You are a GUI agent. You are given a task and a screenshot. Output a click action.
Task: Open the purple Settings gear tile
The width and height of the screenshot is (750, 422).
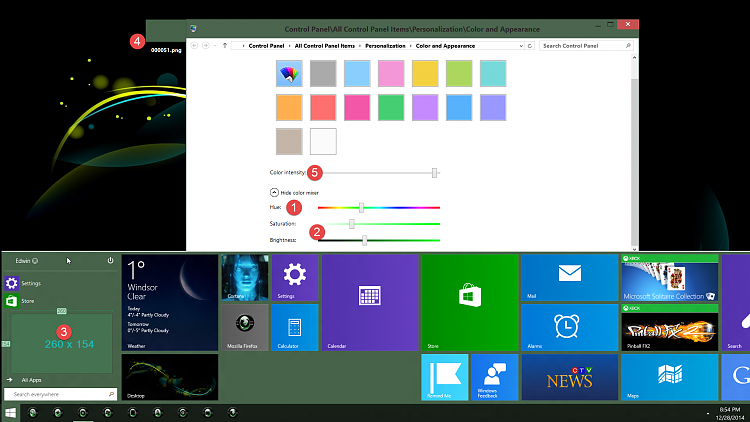pyautogui.click(x=295, y=278)
